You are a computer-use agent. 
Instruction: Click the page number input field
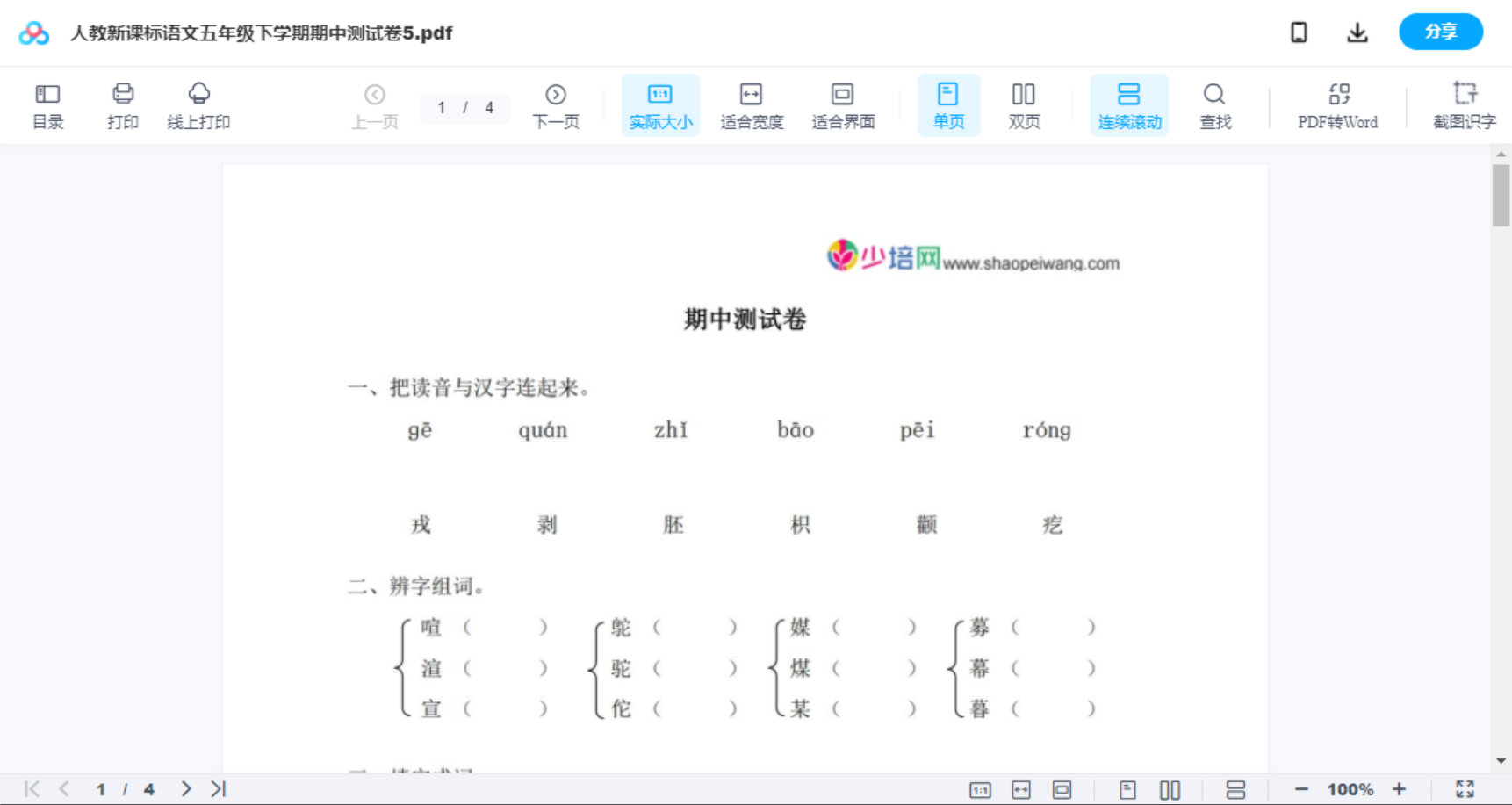click(x=464, y=108)
